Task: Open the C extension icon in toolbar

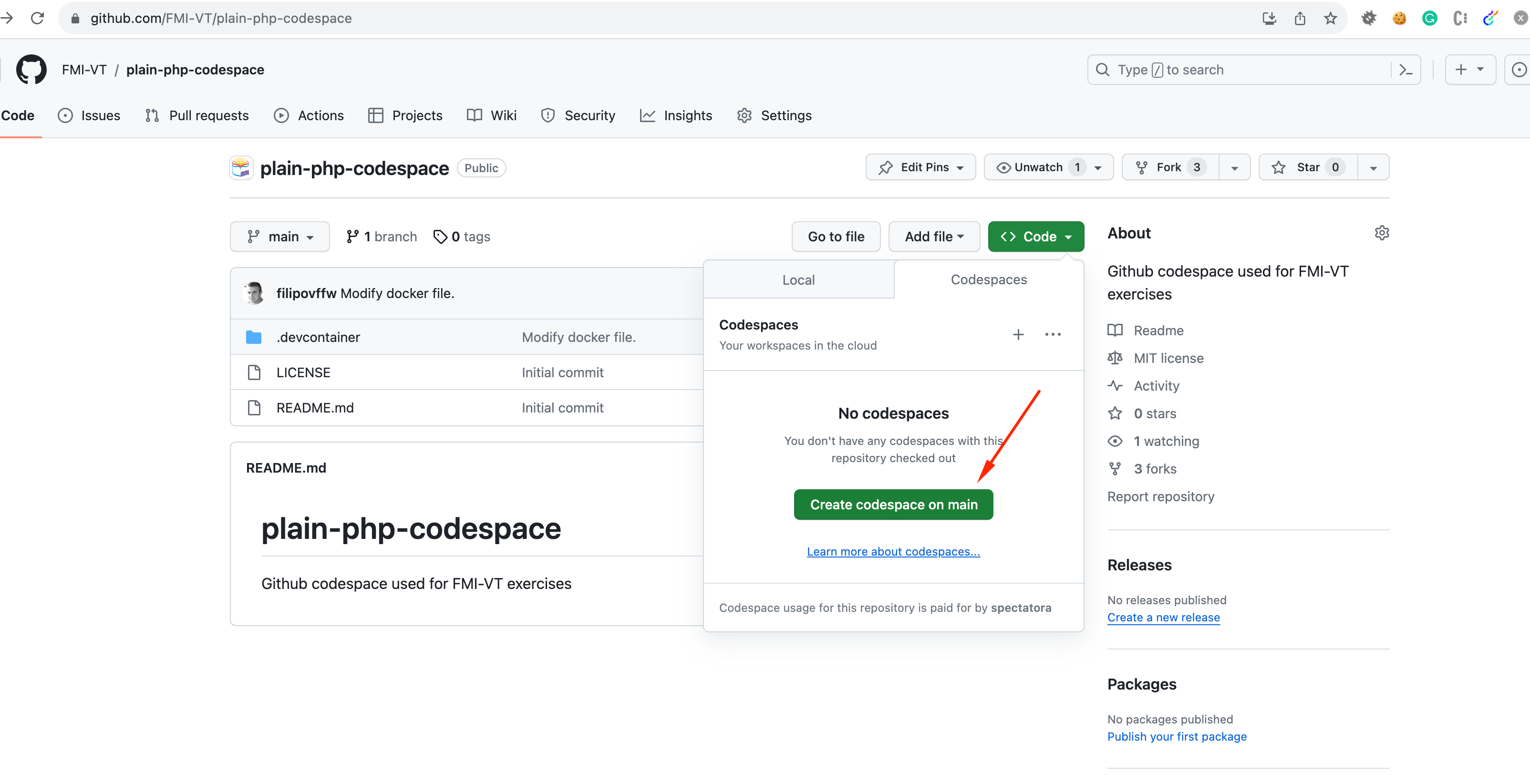Action: 1460,19
